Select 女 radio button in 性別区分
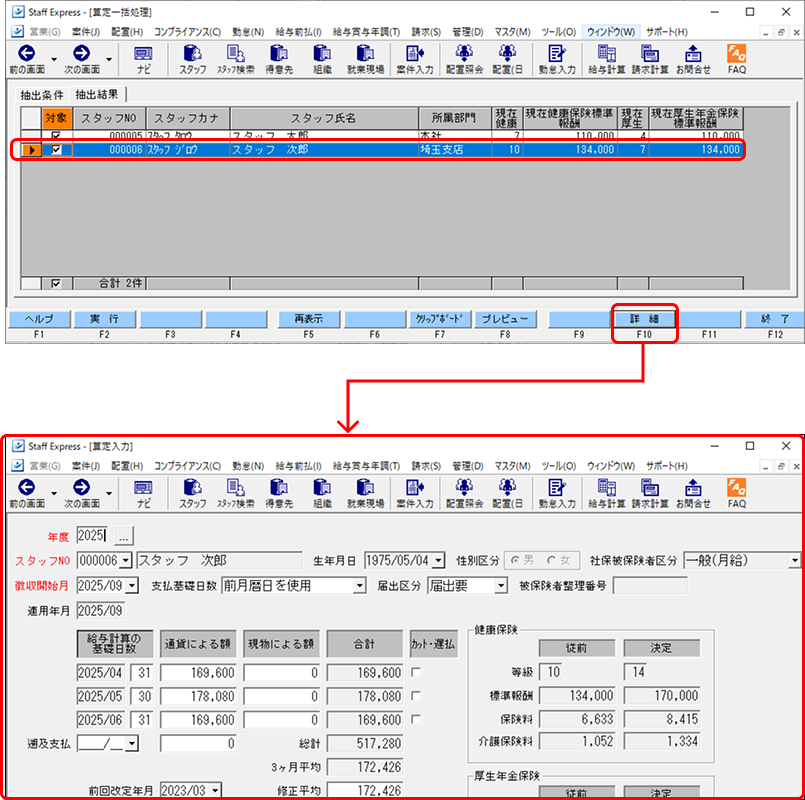 pos(551,561)
